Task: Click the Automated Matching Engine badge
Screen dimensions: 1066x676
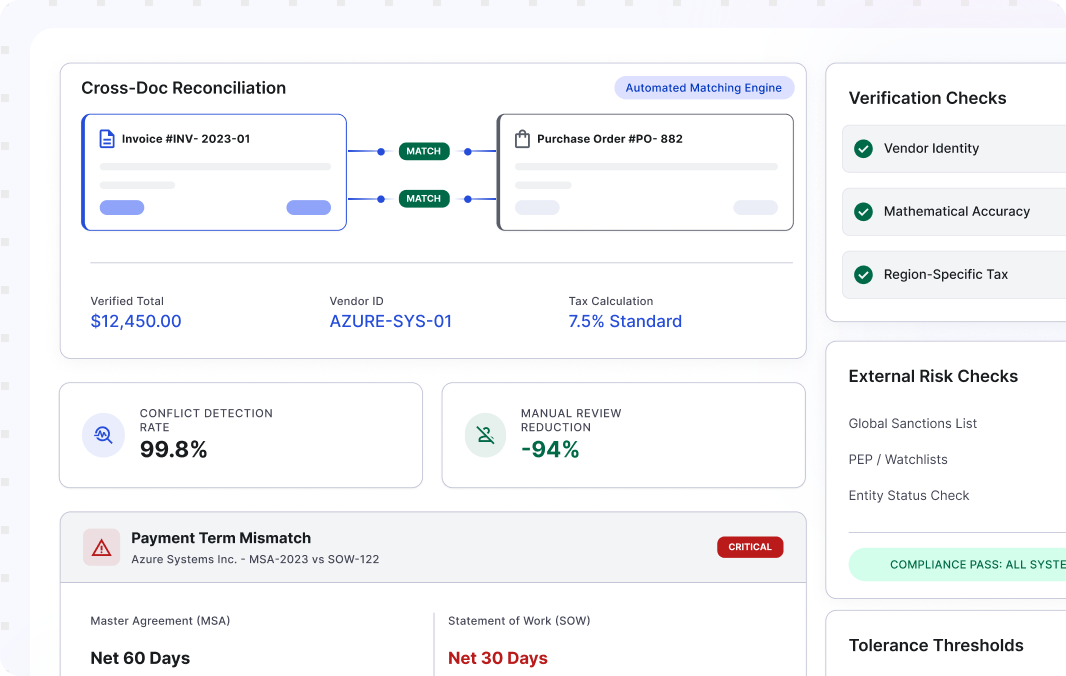Action: coord(704,88)
